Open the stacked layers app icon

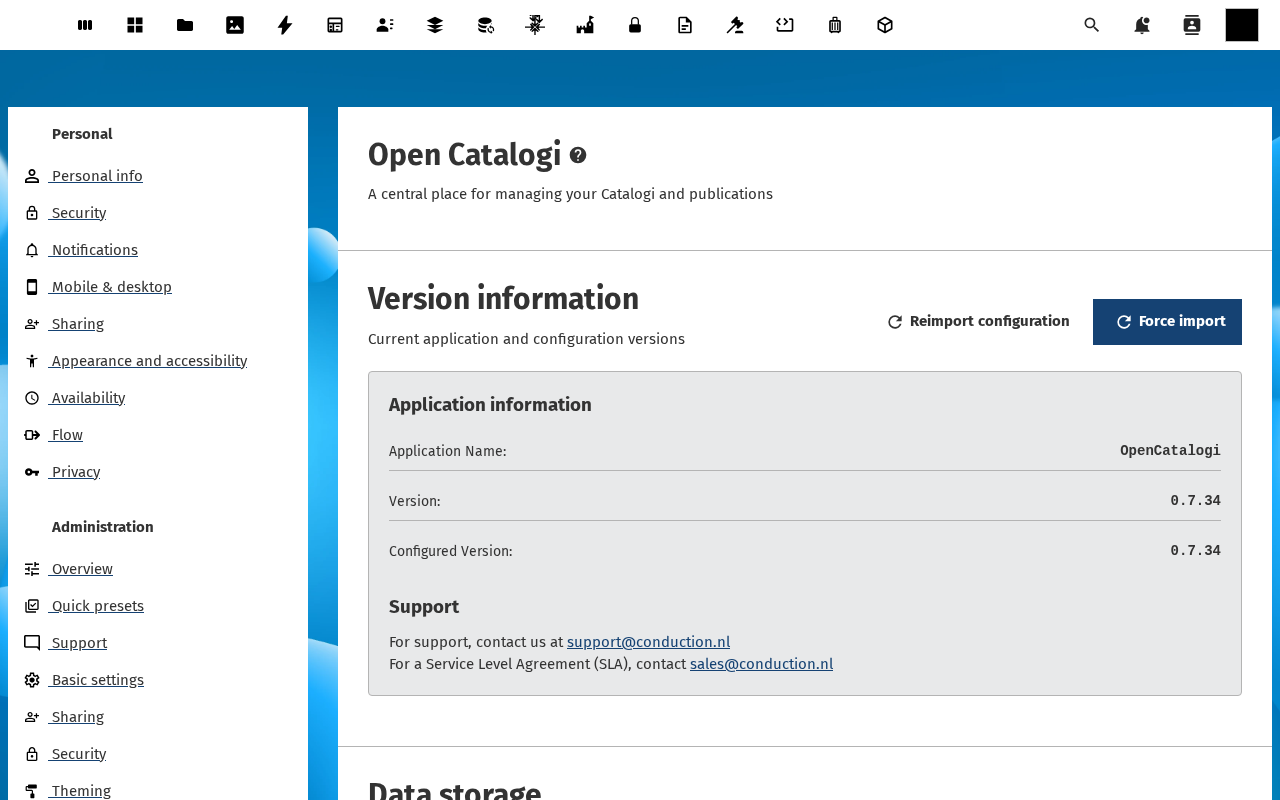pyautogui.click(x=435, y=25)
